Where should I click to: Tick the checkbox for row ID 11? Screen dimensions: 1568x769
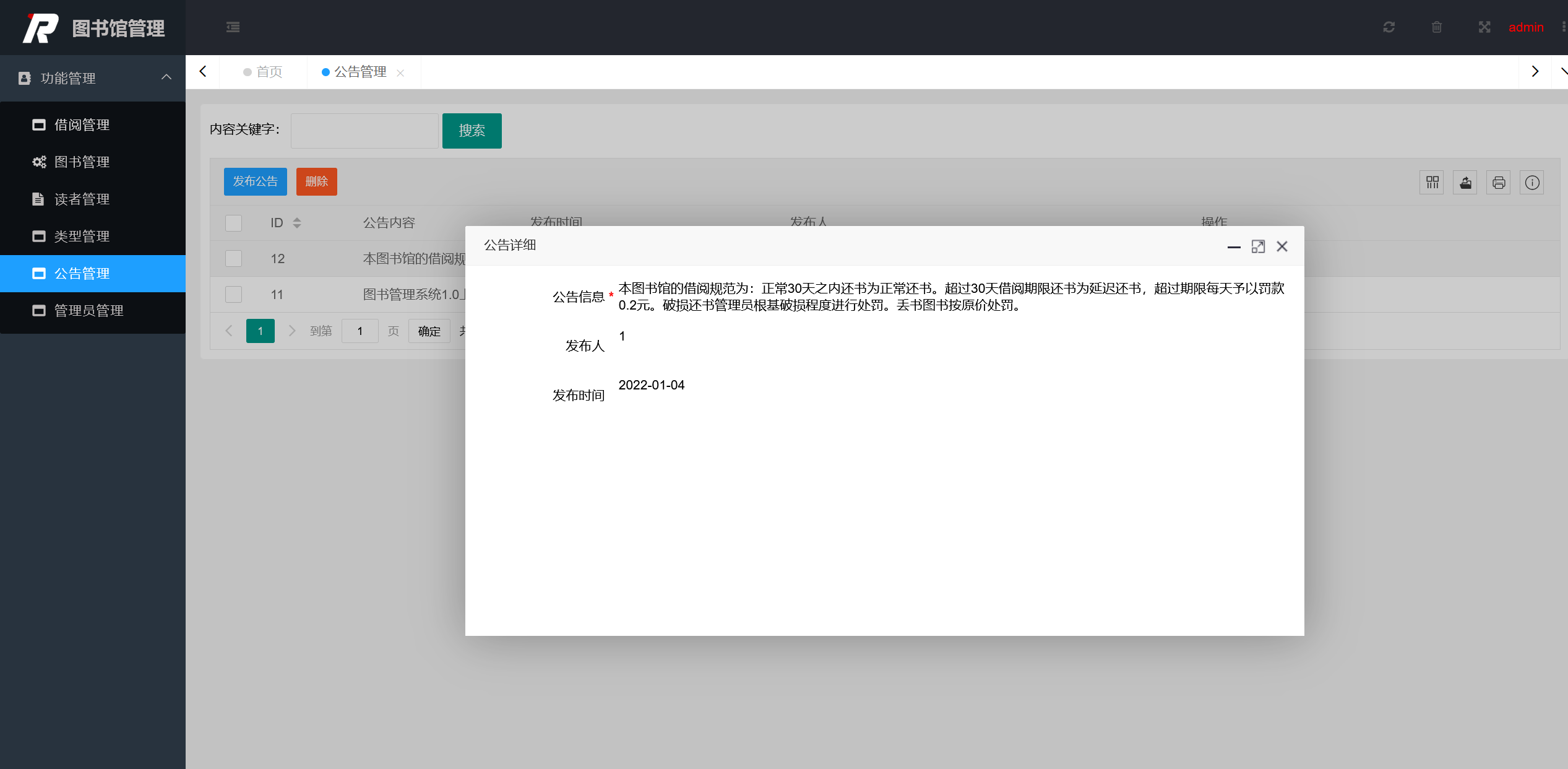pyautogui.click(x=233, y=295)
